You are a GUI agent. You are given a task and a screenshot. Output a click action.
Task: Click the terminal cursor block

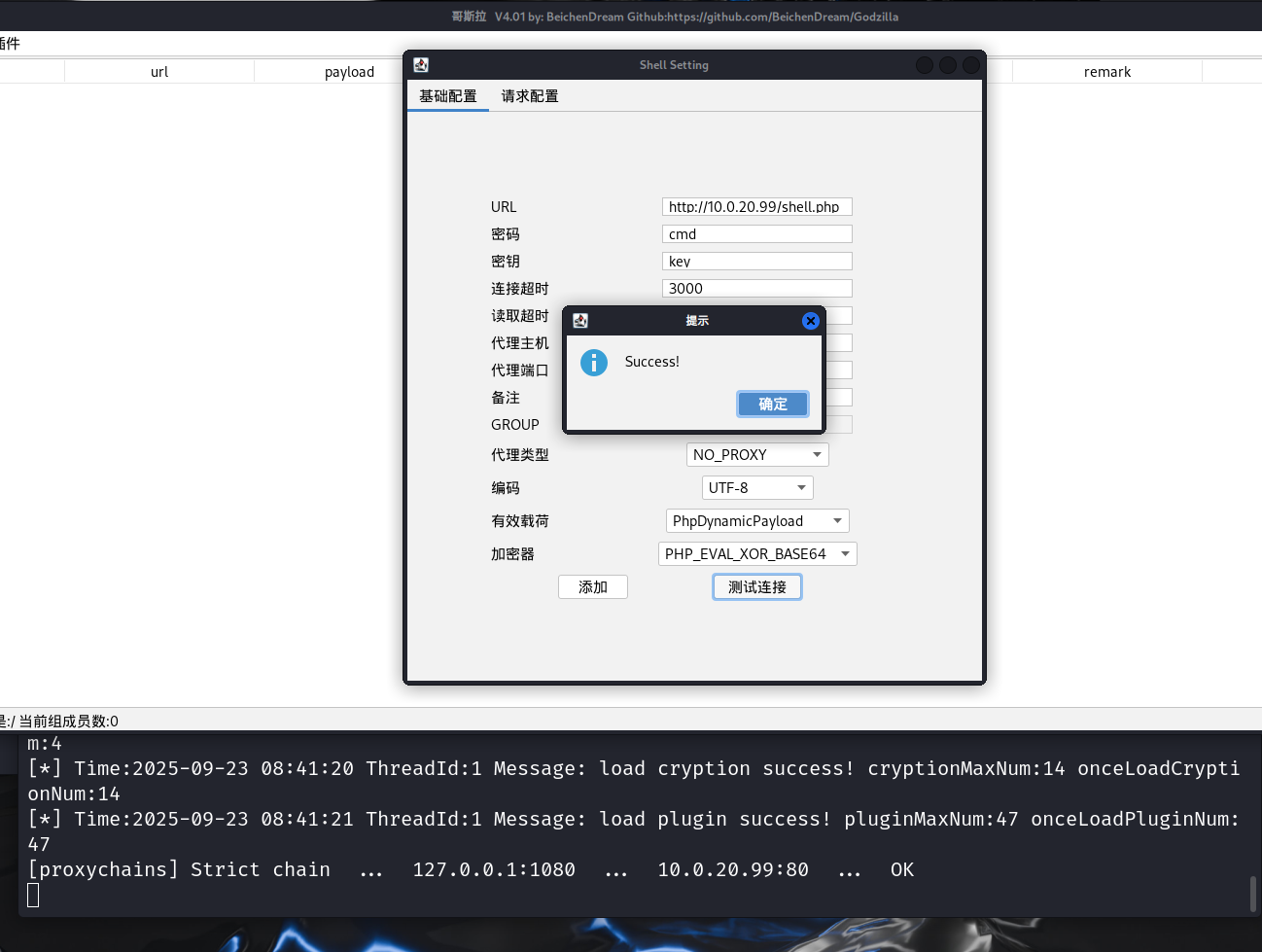point(33,896)
